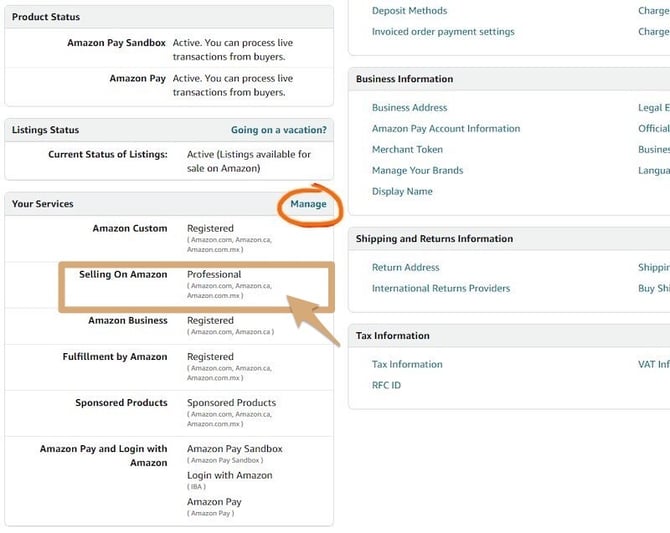Screen dimensions: 670x533
Task: Click Amazon Custom service label
Action: 130,228
